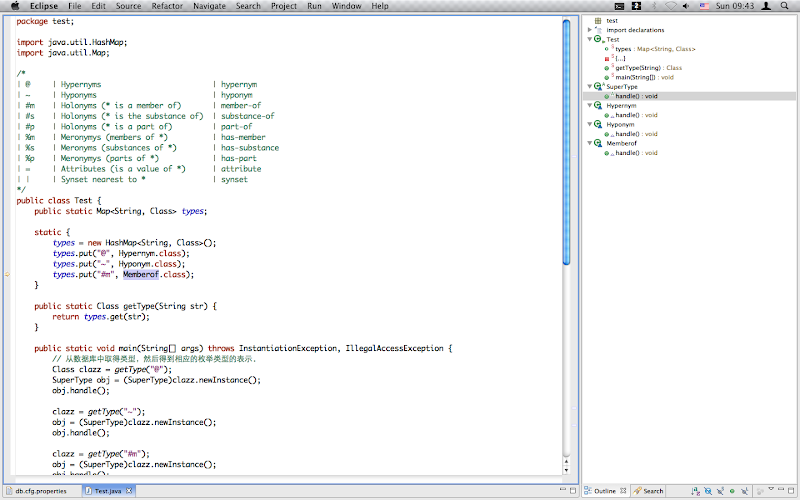Viewport: 800px width, 500px height.
Task: Select handle() under Hyponym in Outline
Action: 636,134
